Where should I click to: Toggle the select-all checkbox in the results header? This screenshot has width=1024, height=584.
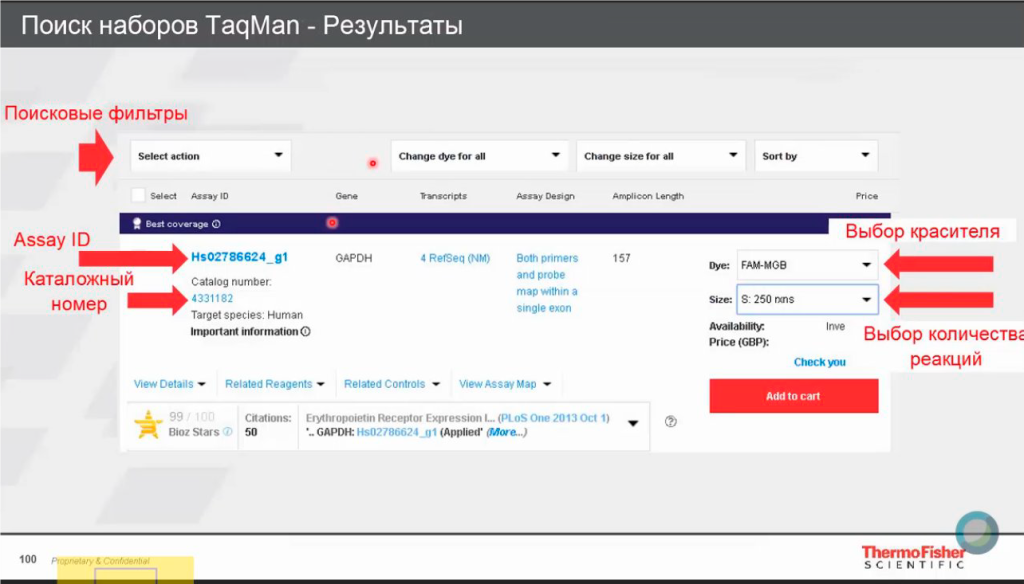139,196
